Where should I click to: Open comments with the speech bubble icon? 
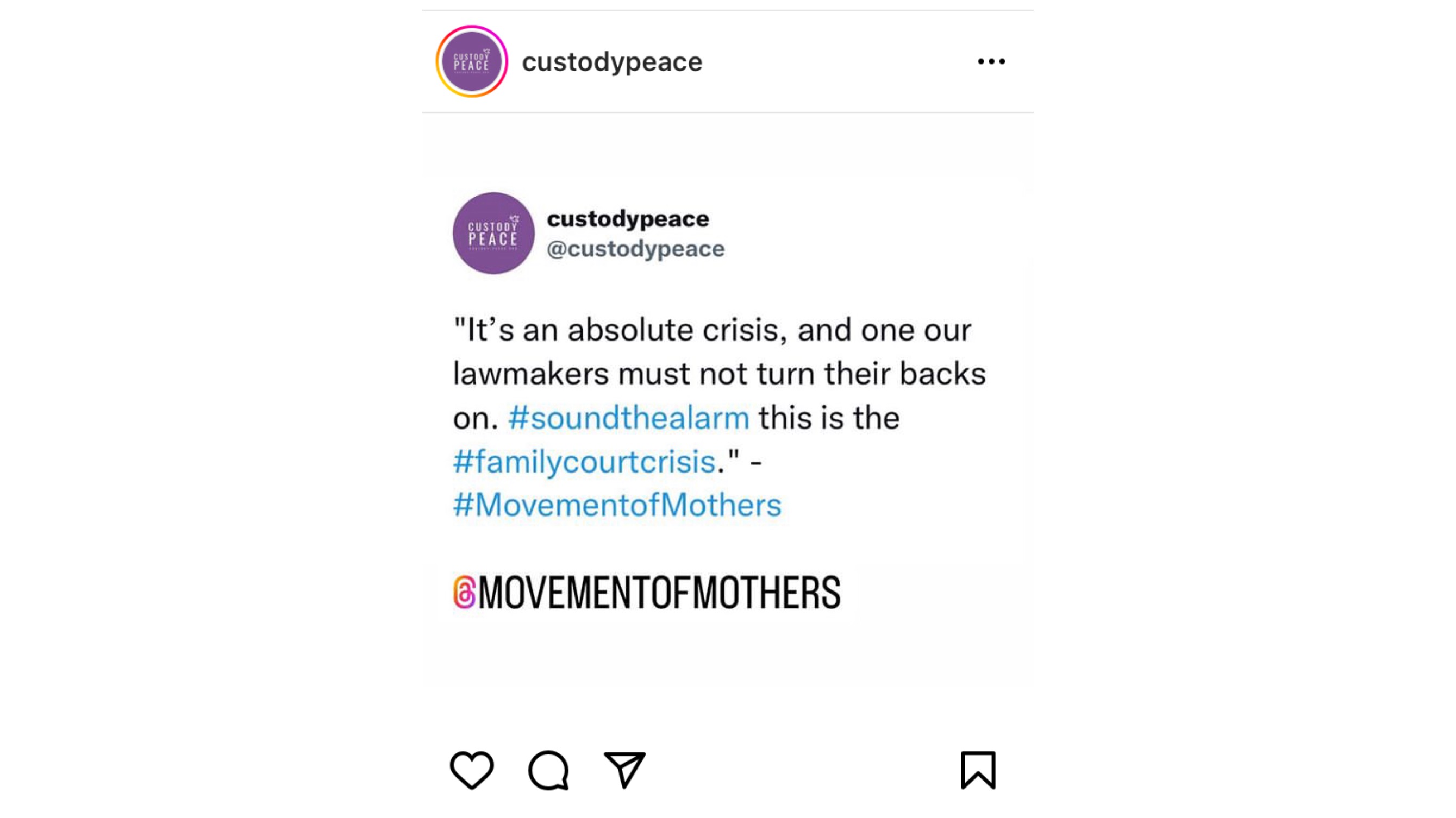click(548, 770)
